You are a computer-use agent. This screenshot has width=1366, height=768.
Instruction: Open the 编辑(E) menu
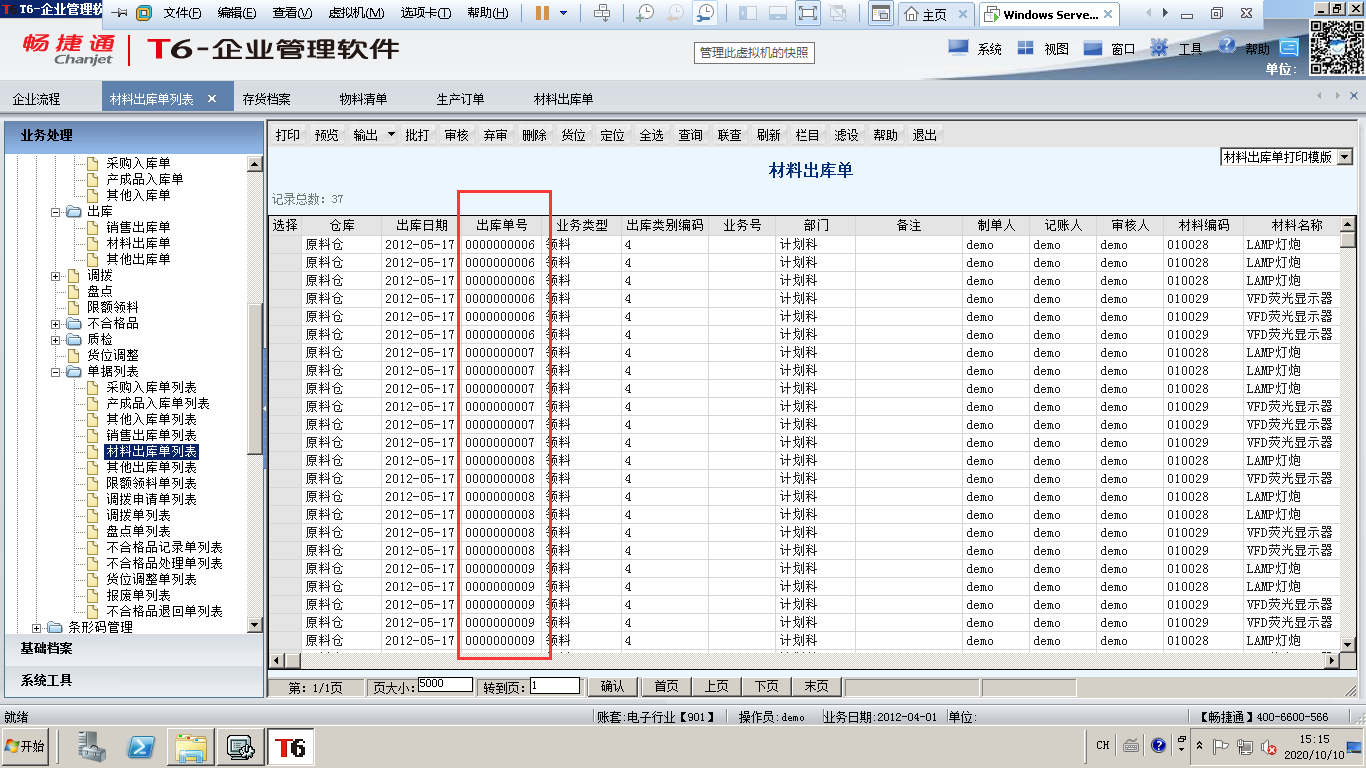(x=236, y=14)
